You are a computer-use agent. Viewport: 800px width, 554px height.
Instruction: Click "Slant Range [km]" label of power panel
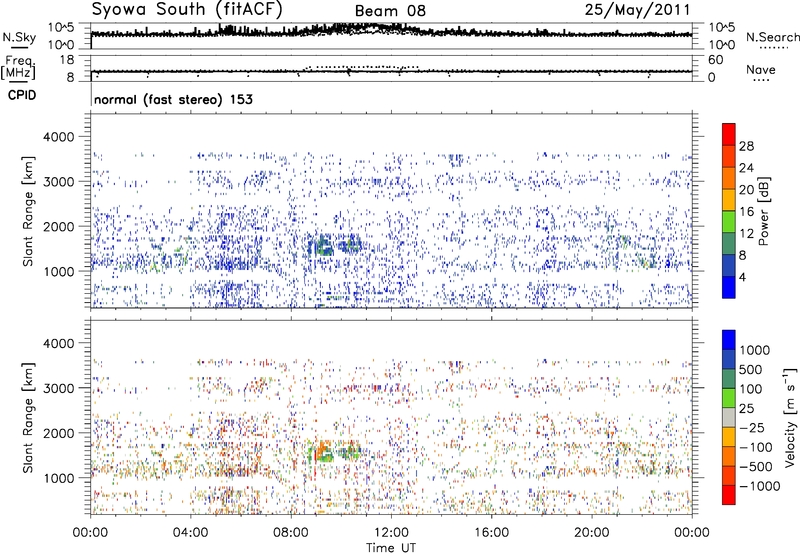coord(28,212)
